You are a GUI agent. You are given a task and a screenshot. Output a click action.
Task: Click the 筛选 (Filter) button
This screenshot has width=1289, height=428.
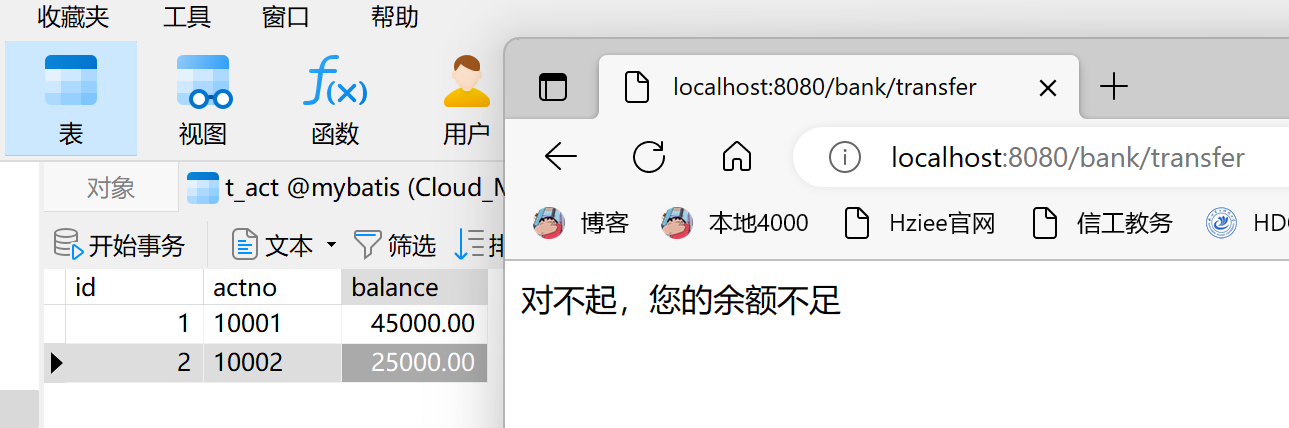click(396, 244)
